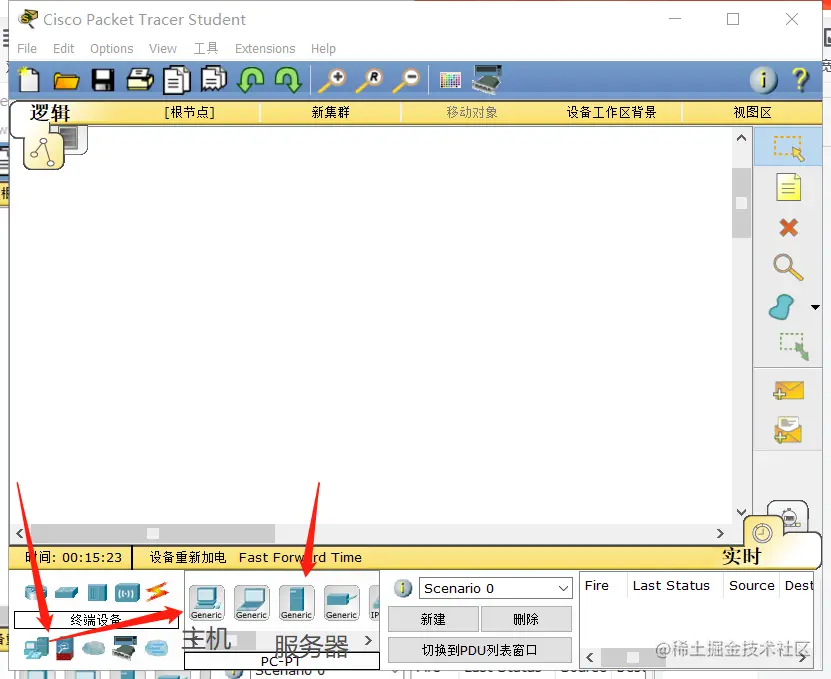Print with the printer toolbar icon
The width and height of the screenshot is (831, 679).
[x=140, y=80]
